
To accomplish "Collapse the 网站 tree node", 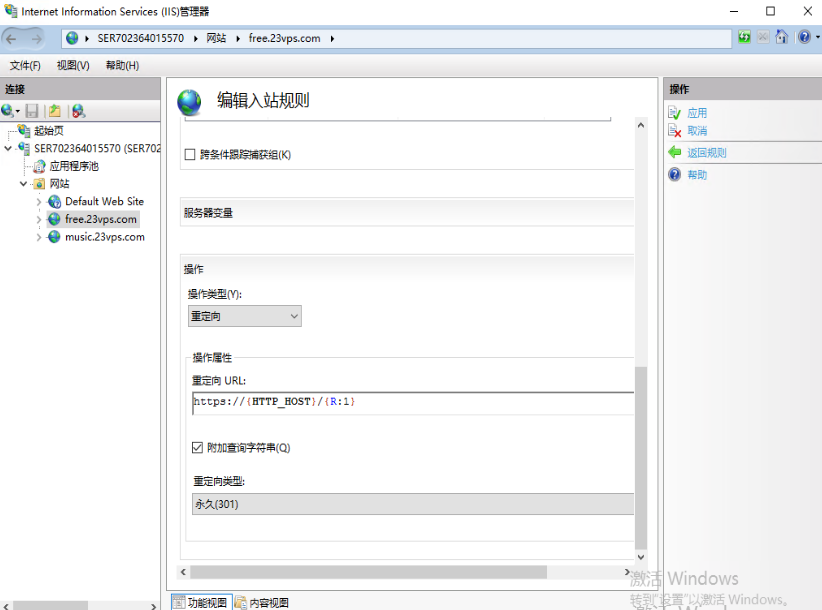I will [23, 184].
